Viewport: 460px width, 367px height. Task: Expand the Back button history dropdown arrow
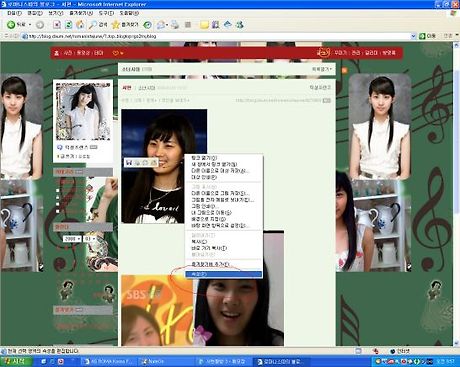[30, 25]
